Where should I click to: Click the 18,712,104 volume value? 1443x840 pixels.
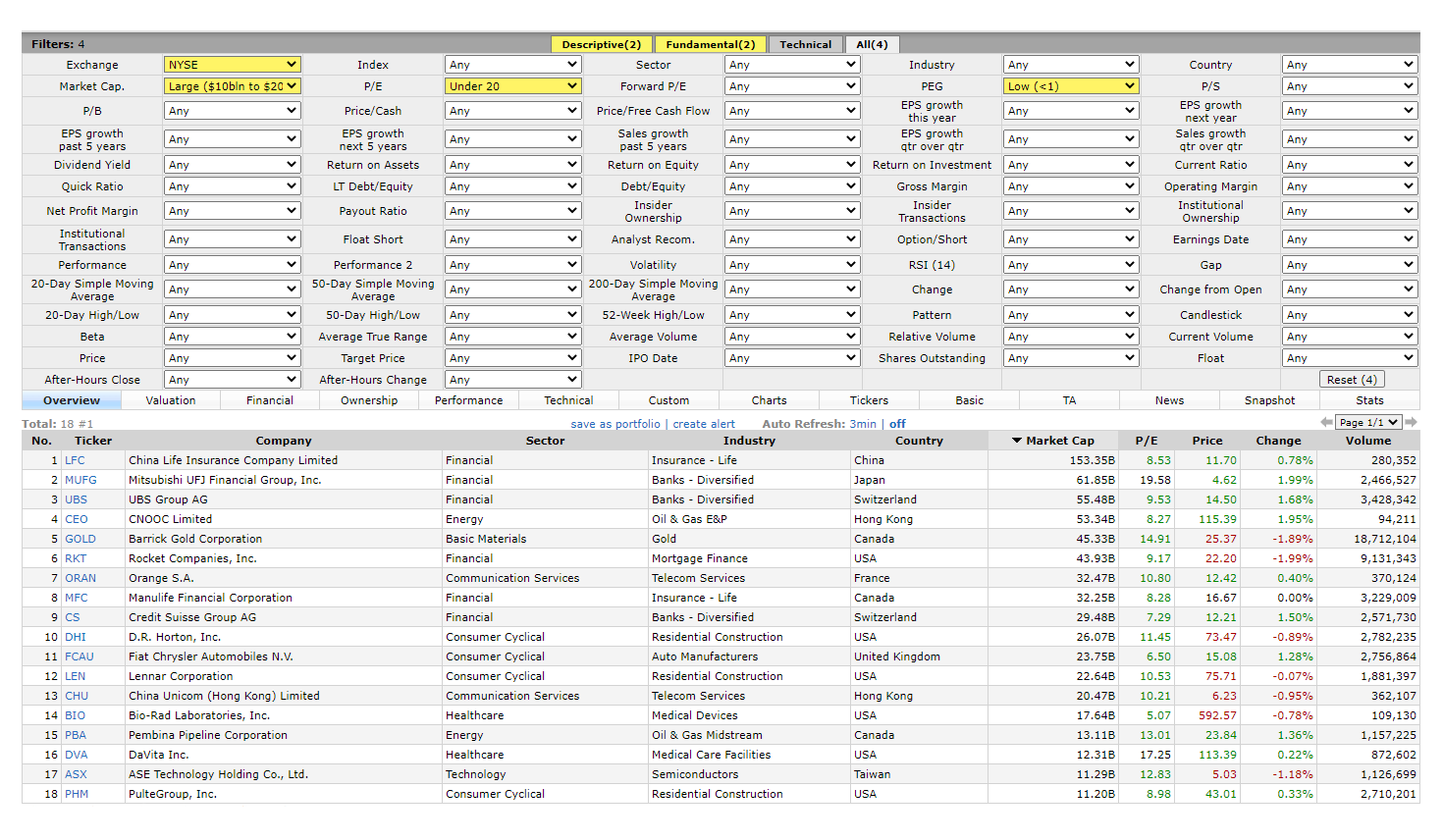tap(1385, 539)
